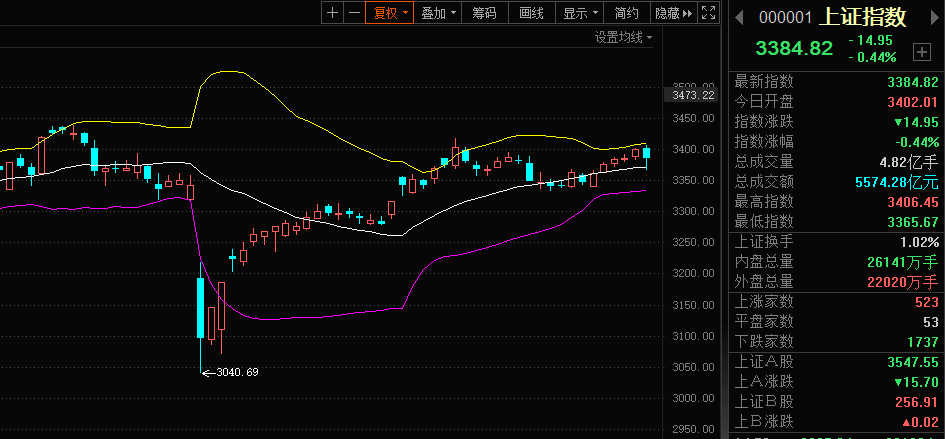Click 内盘总量 value 26141万手
This screenshot has width=945, height=439.
(x=904, y=262)
